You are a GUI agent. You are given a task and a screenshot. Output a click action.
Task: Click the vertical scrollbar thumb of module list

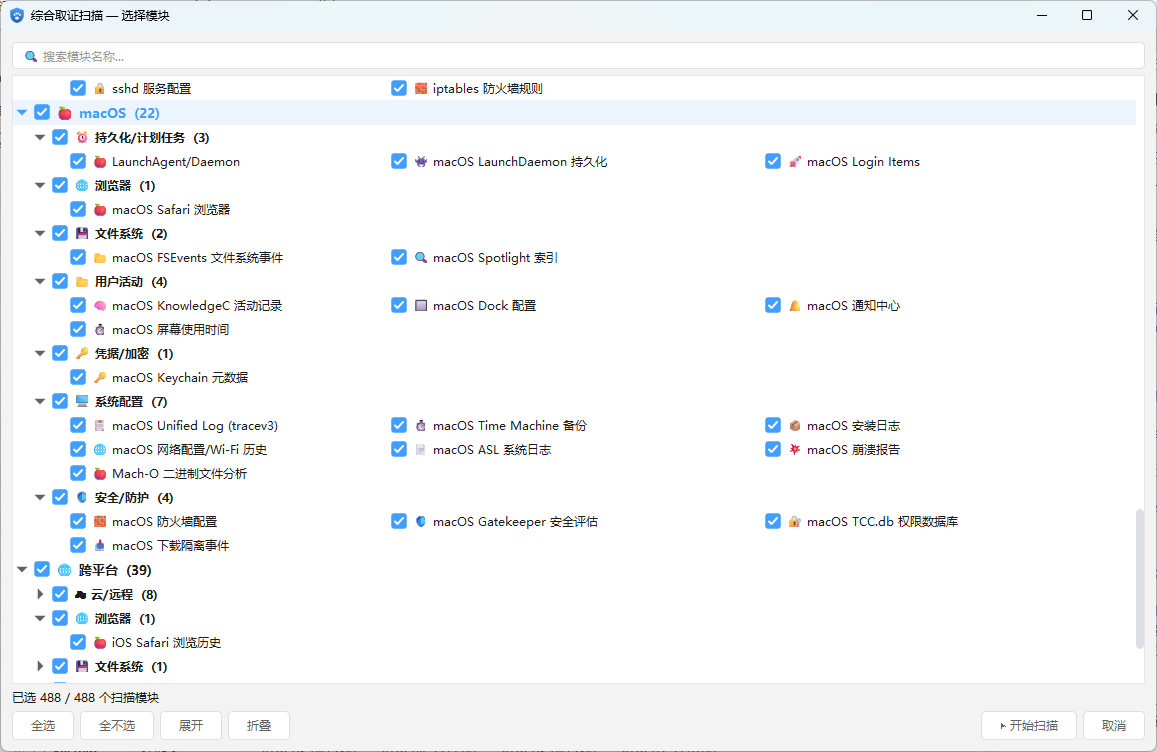pyautogui.click(x=1140, y=579)
